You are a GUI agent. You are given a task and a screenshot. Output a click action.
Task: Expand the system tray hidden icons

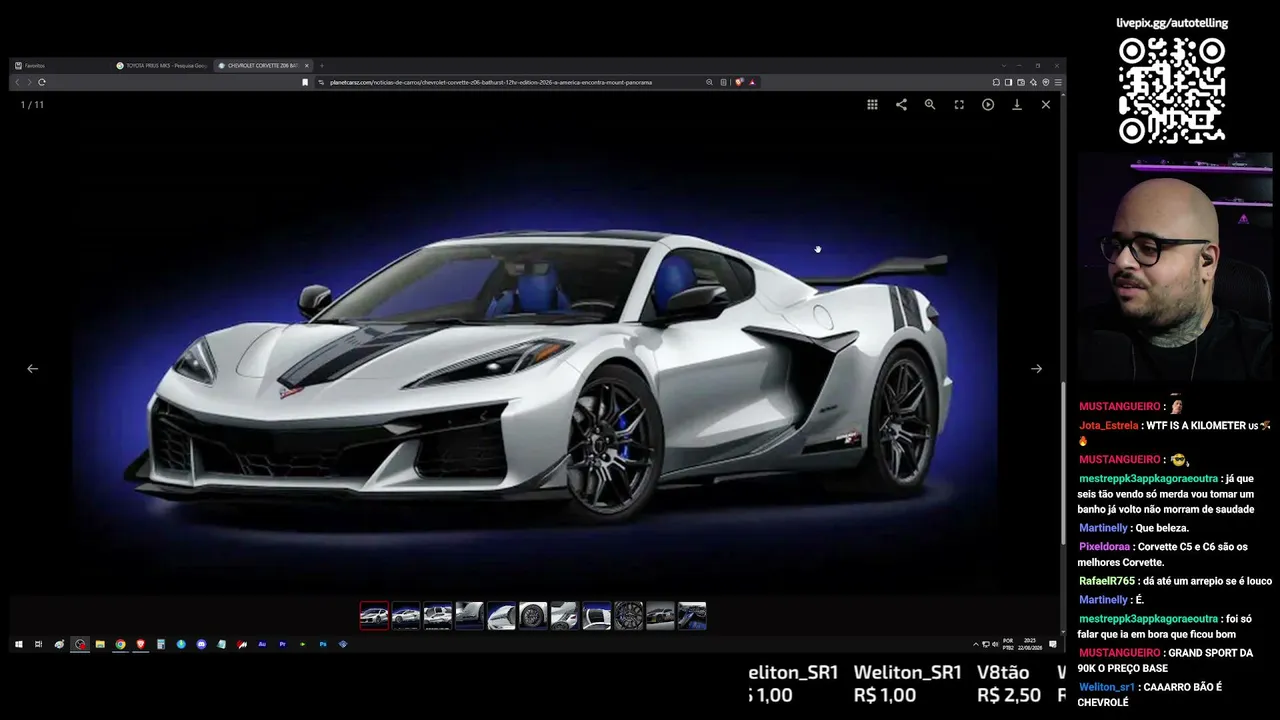(x=976, y=644)
